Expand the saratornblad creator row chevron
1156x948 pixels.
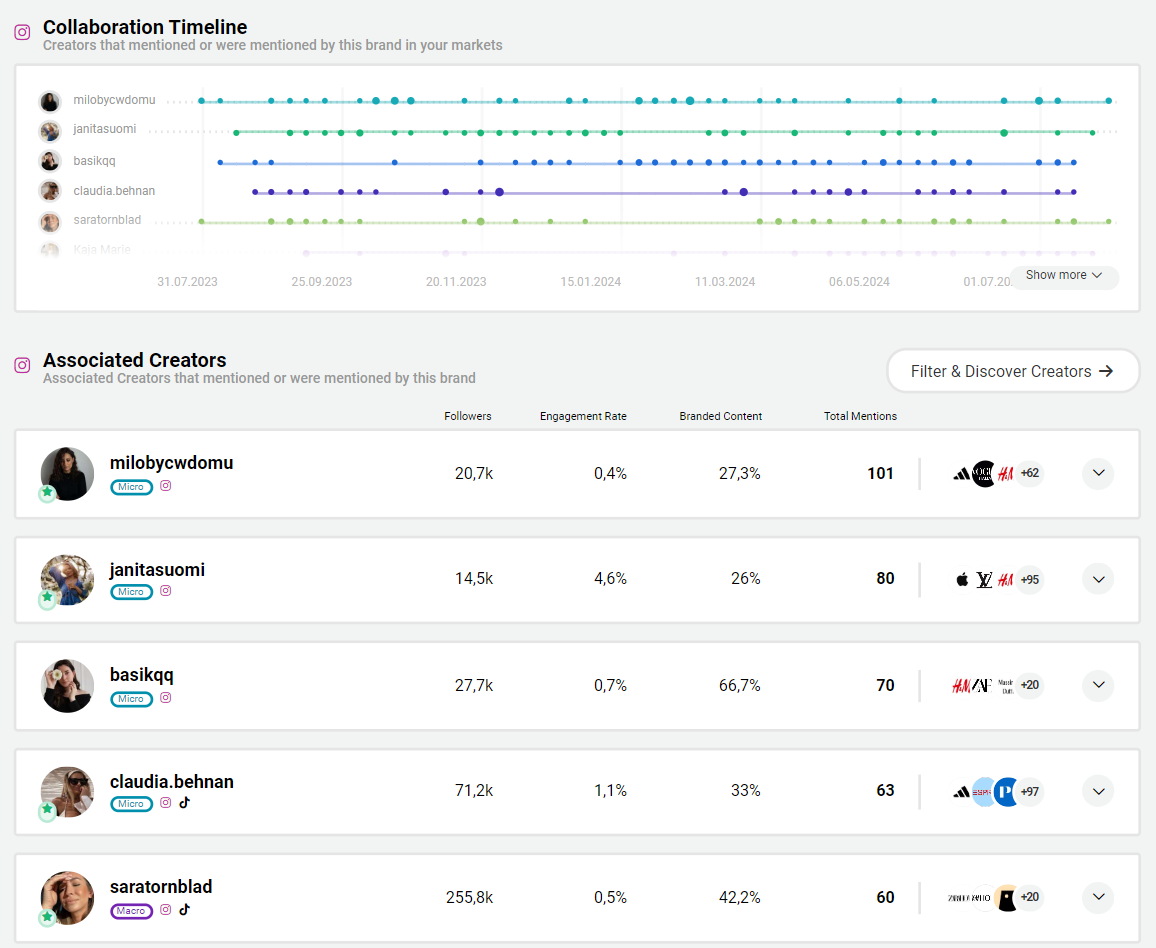(1098, 897)
